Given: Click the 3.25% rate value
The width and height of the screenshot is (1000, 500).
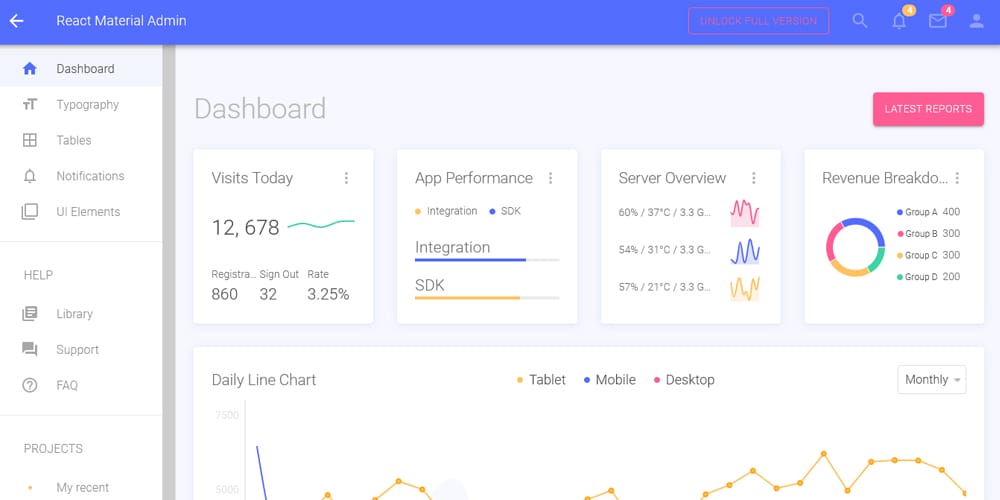Looking at the screenshot, I should coord(328,295).
